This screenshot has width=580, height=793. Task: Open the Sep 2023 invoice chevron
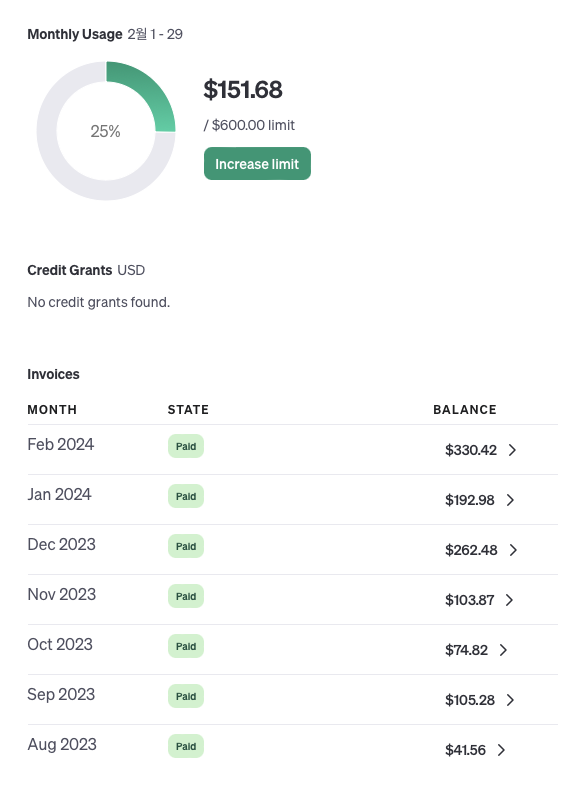coord(510,700)
